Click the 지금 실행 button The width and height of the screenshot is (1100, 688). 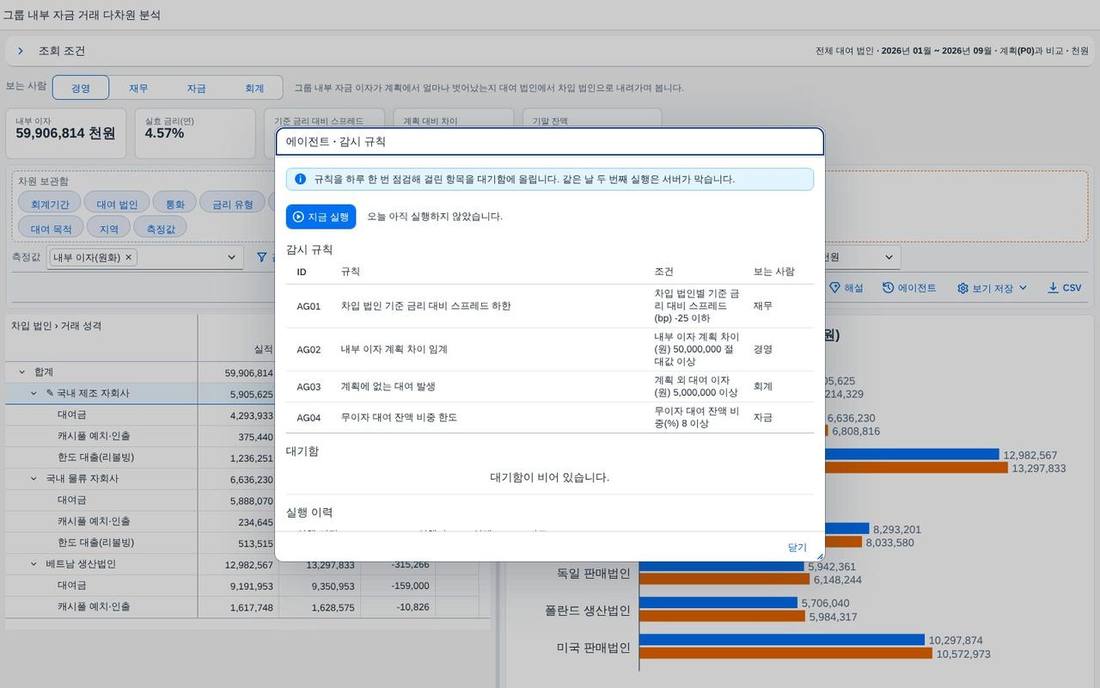[321, 217]
